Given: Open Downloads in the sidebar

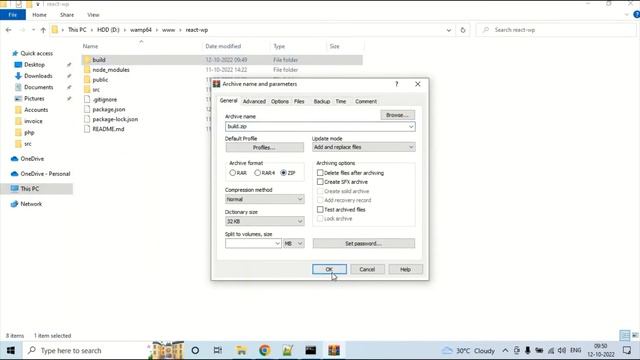Looking at the screenshot, I should click(38, 76).
